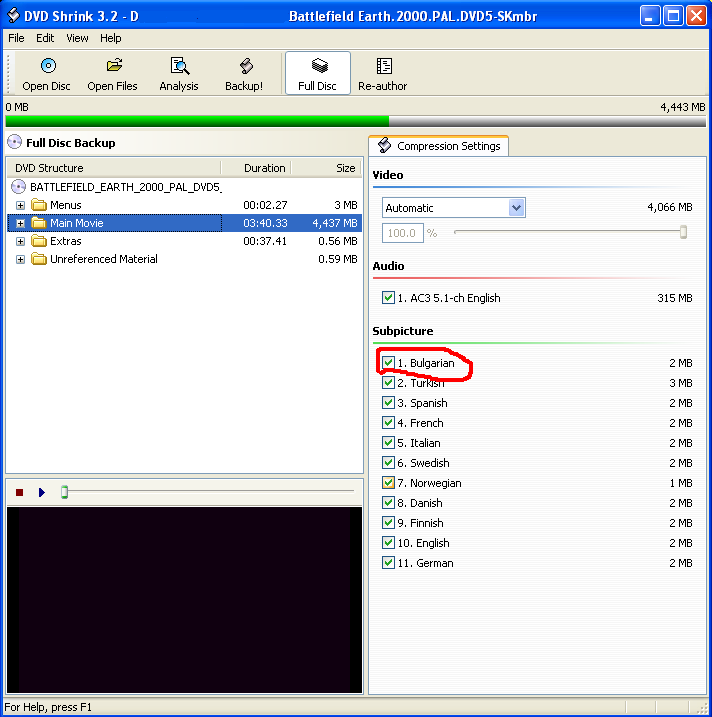Viewport: 712px width, 717px height.
Task: Click the Open Files folder icon
Action: tap(113, 67)
